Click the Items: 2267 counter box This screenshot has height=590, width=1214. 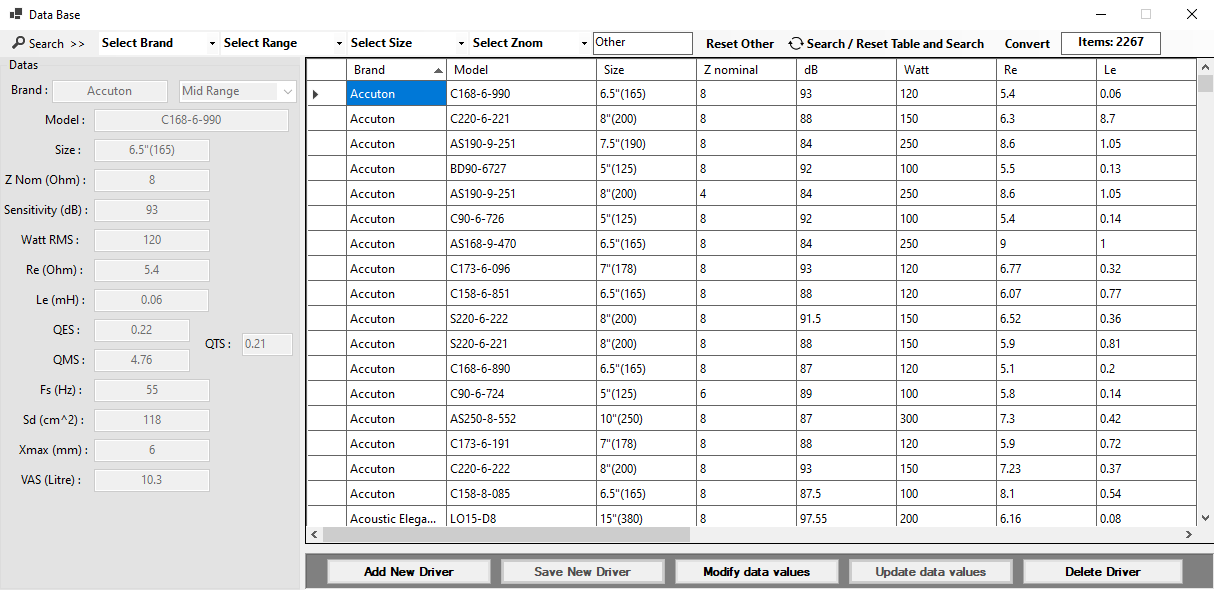1110,43
